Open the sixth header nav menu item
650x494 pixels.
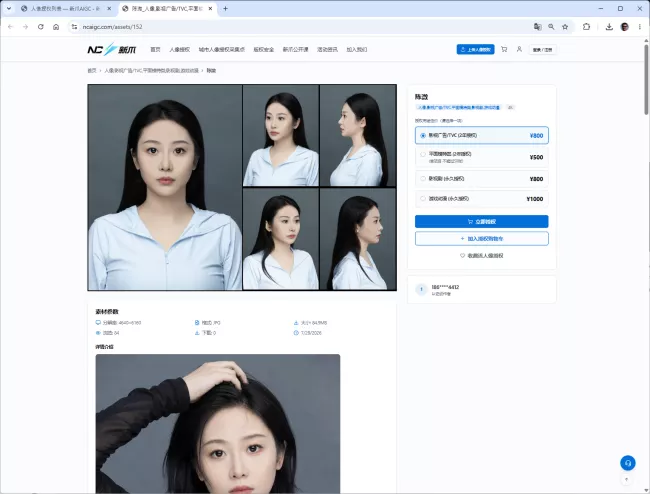click(327, 49)
